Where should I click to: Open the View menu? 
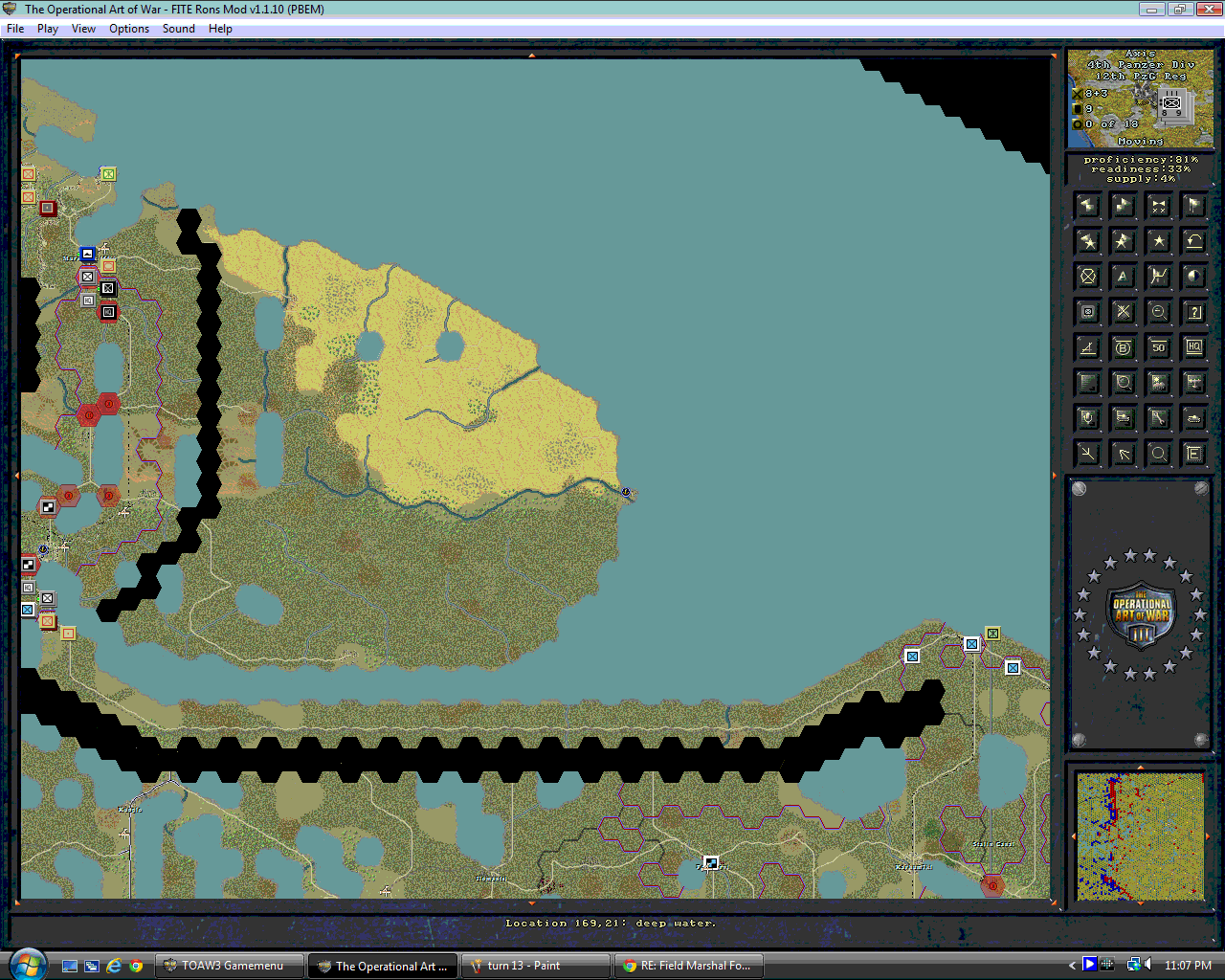[83, 29]
